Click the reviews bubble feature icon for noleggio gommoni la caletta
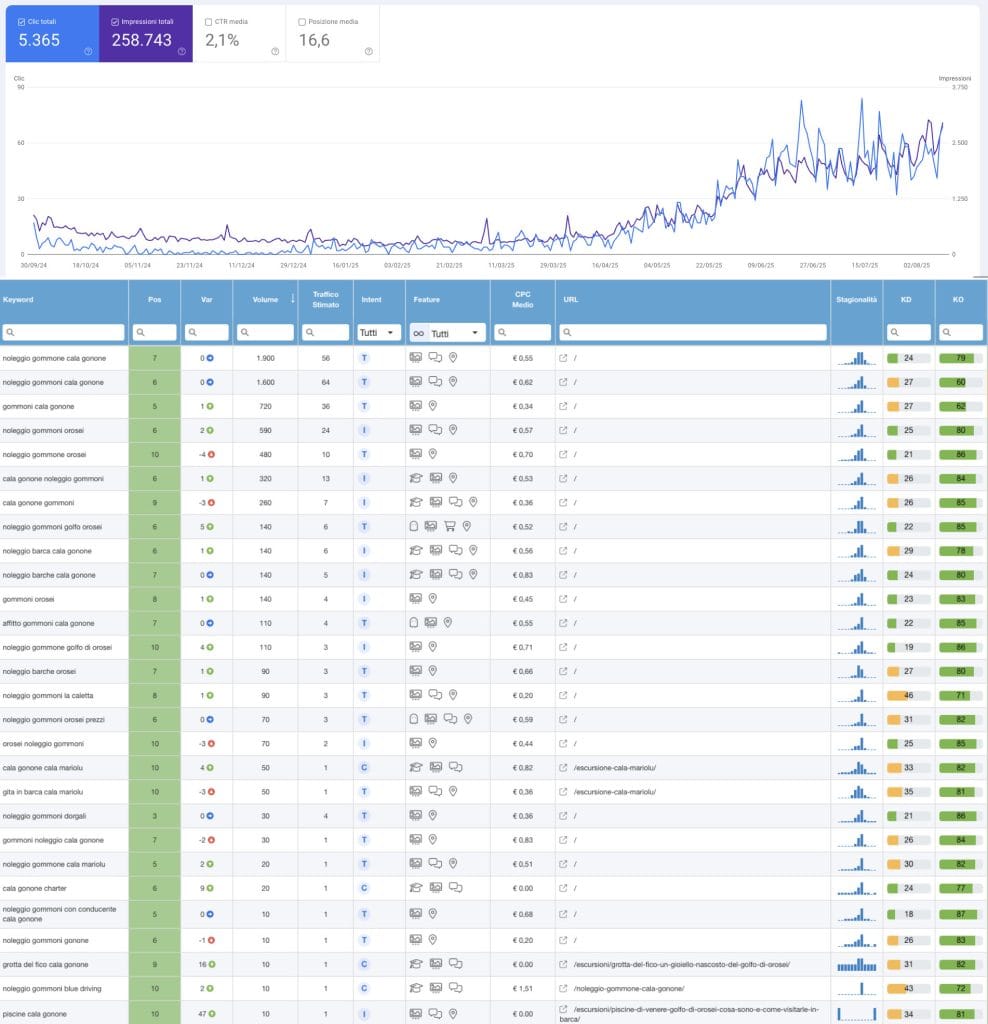Screen dimensions: 988x1024 pos(435,695)
